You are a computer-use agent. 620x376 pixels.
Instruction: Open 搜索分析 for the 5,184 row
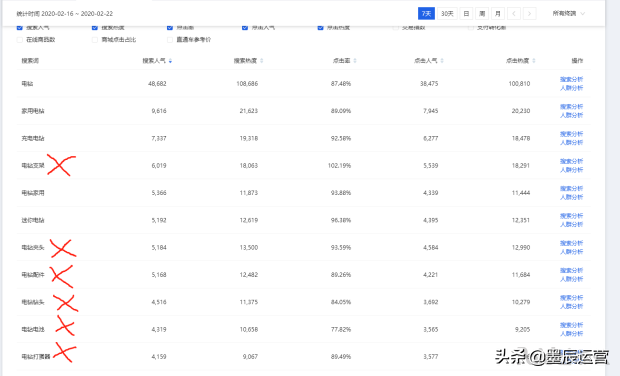571,243
